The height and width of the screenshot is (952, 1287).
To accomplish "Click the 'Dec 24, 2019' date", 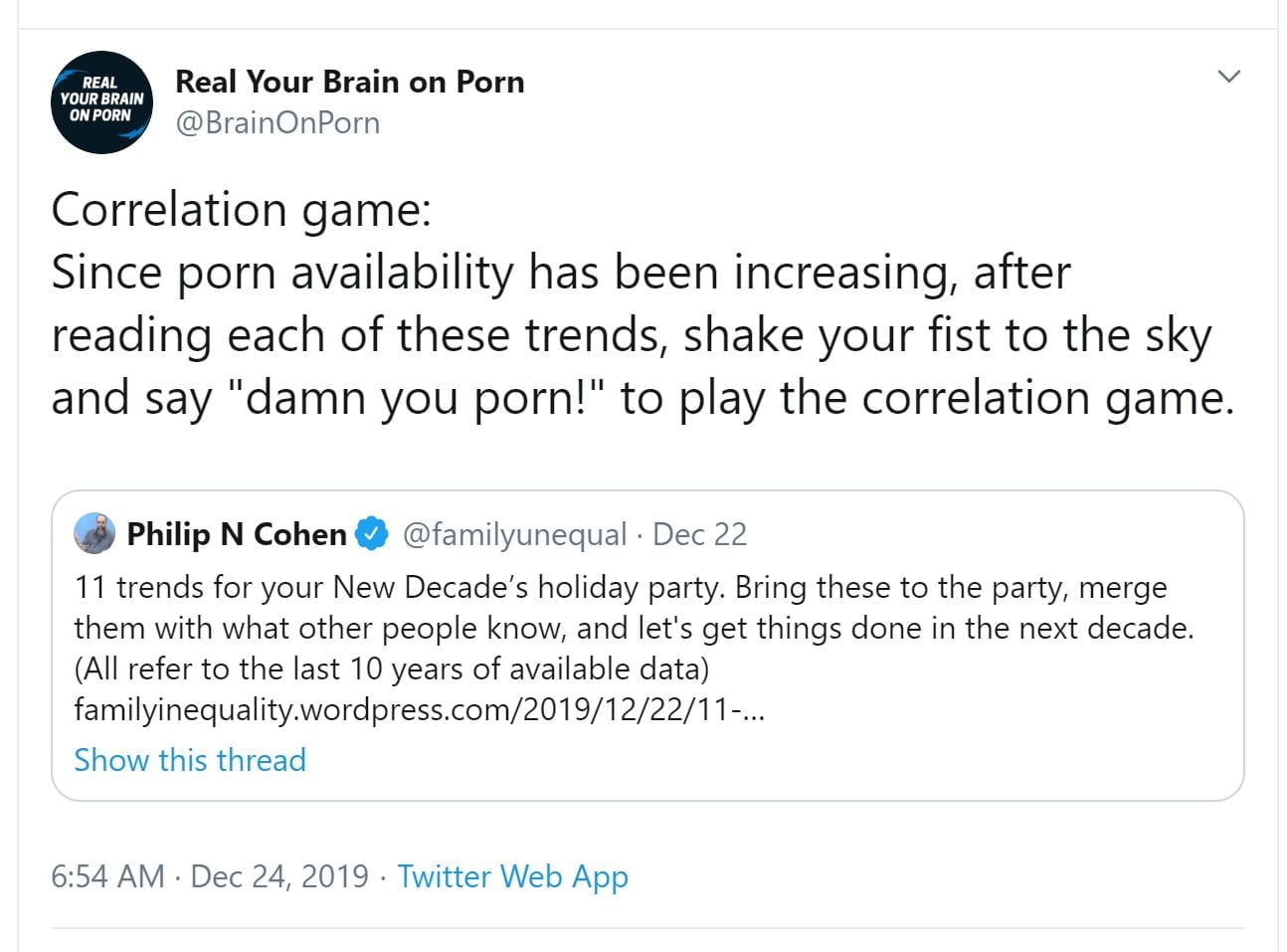I will pyautogui.click(x=279, y=876).
